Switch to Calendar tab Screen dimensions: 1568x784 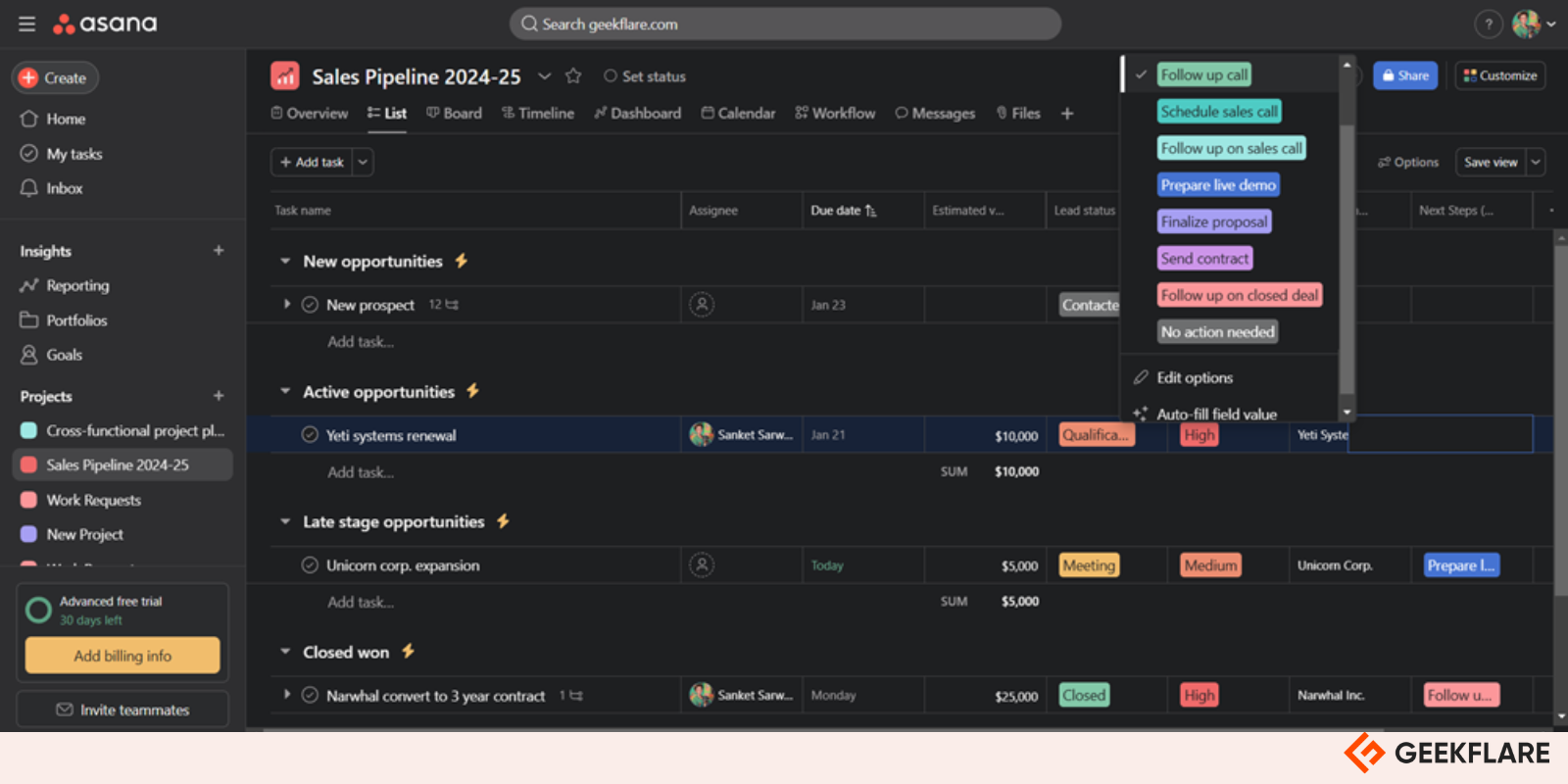click(738, 114)
